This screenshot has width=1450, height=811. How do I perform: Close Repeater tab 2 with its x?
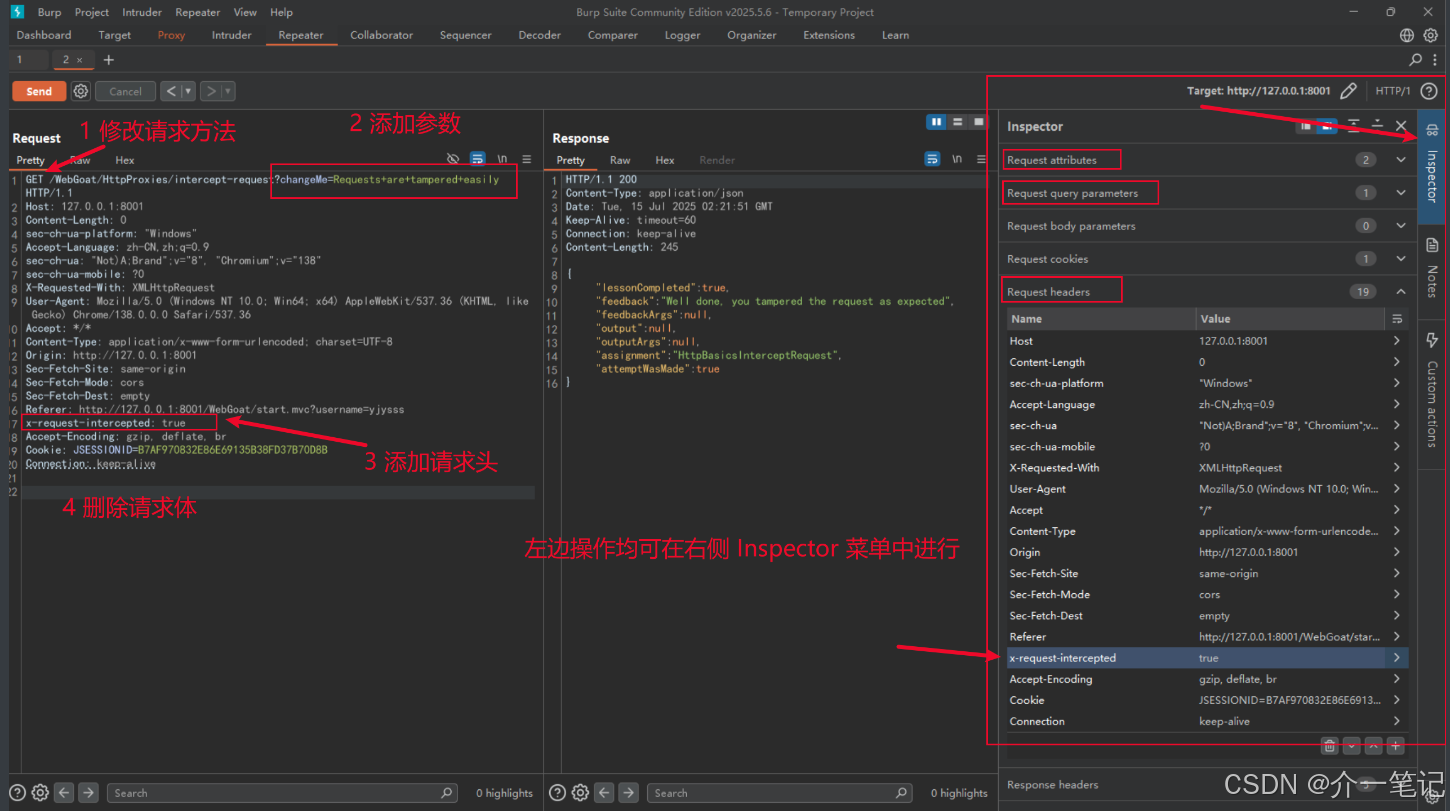point(80,60)
